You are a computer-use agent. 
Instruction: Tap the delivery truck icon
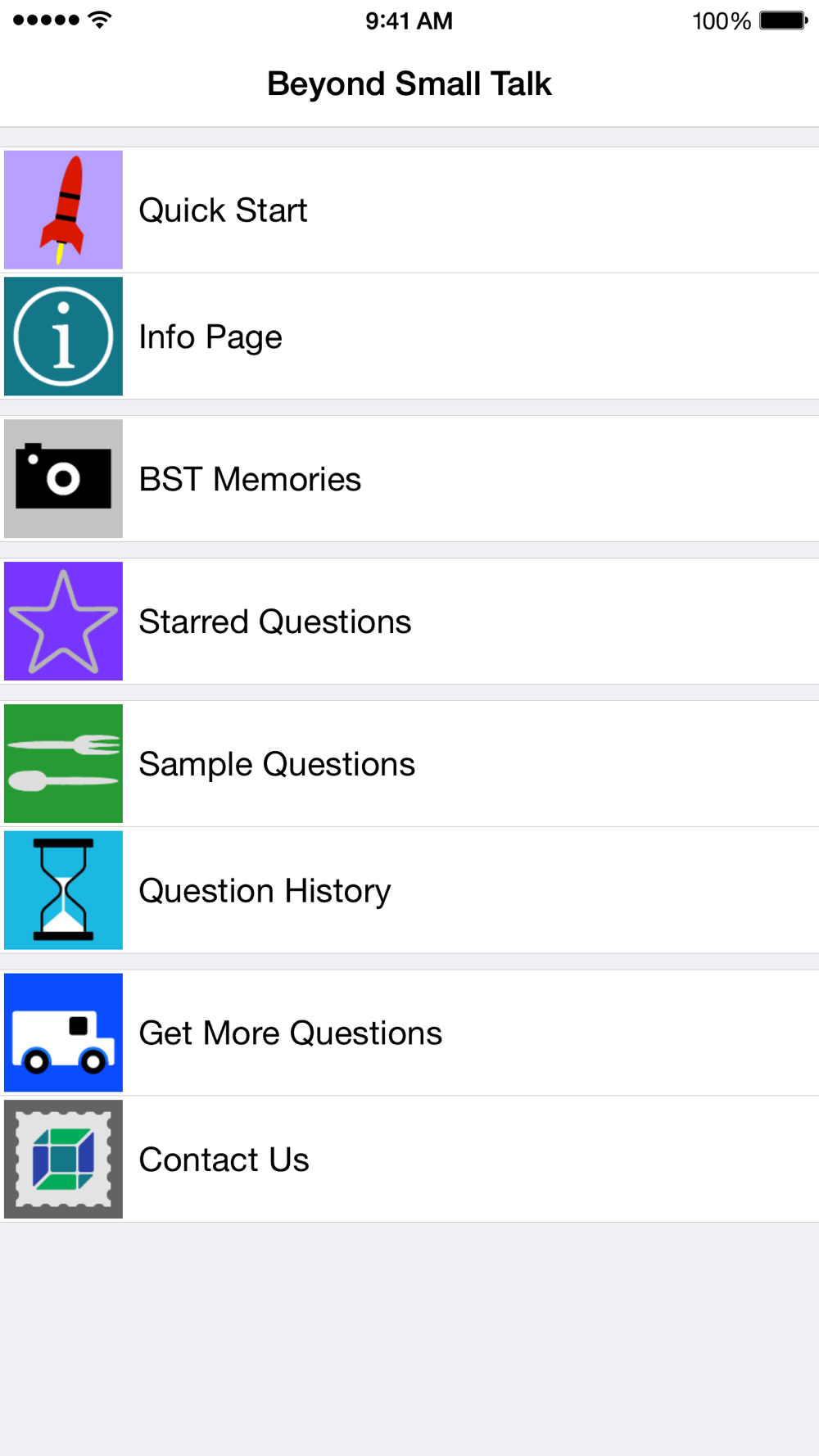pos(63,1033)
